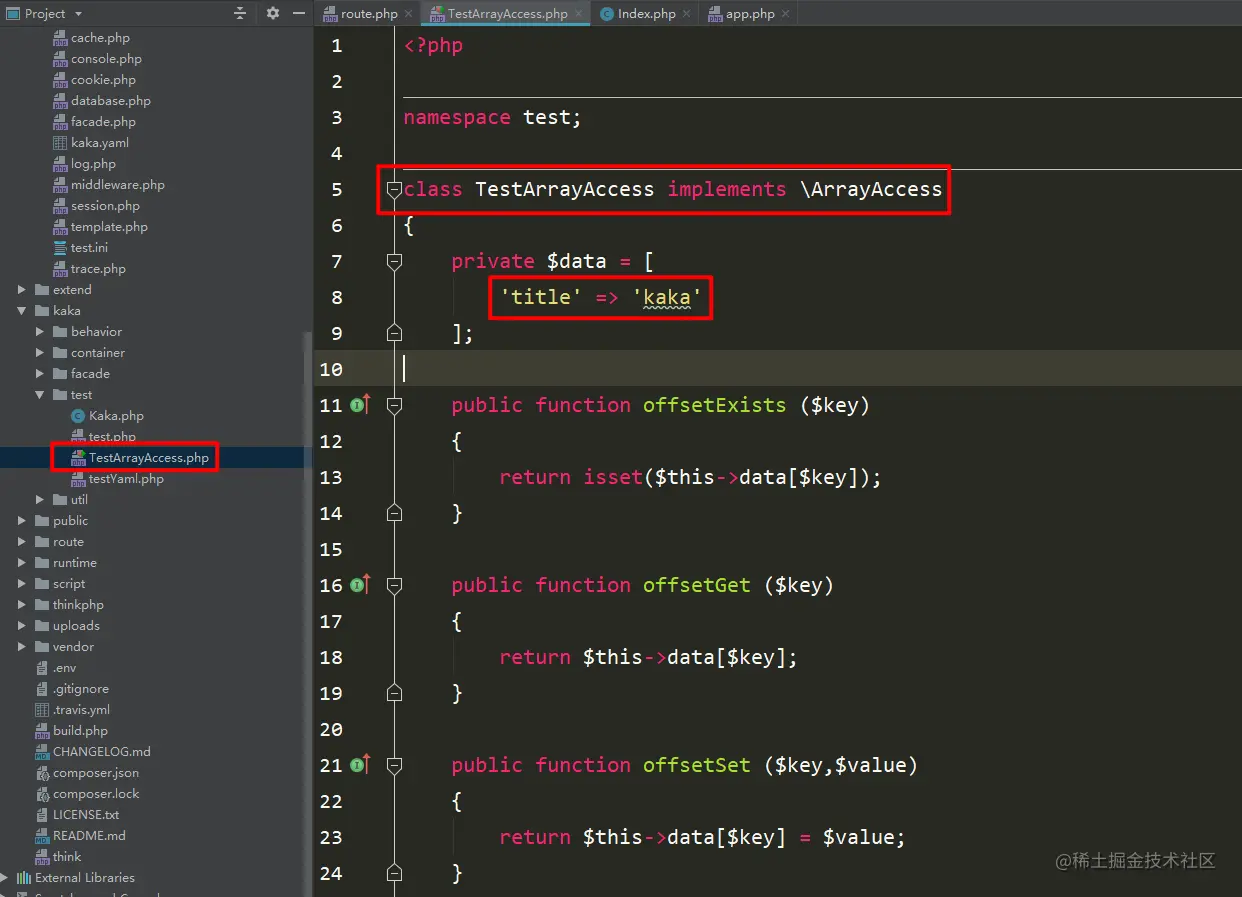Close the Index.php tab
This screenshot has width=1242, height=897.
(687, 14)
